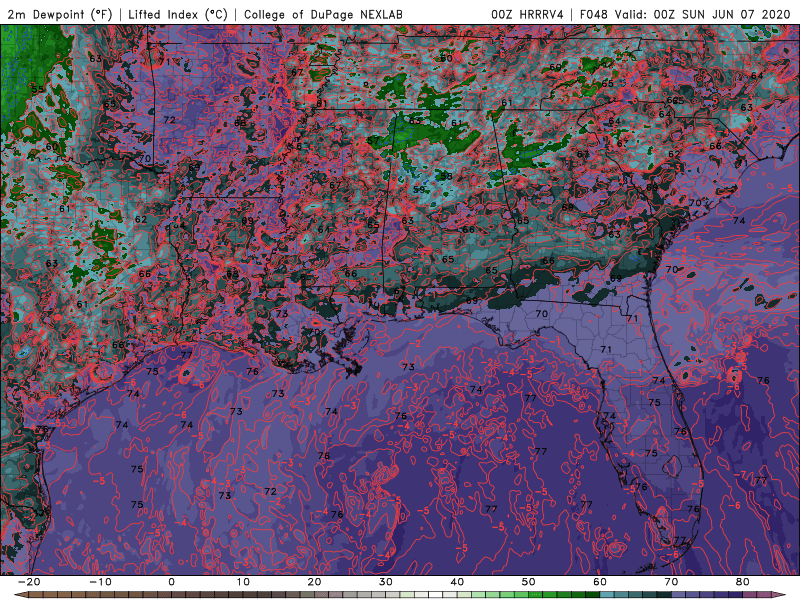Viewport: 800px width, 600px height.
Task: Click the dewpoint value 57 on the map
Action: tap(373, 140)
